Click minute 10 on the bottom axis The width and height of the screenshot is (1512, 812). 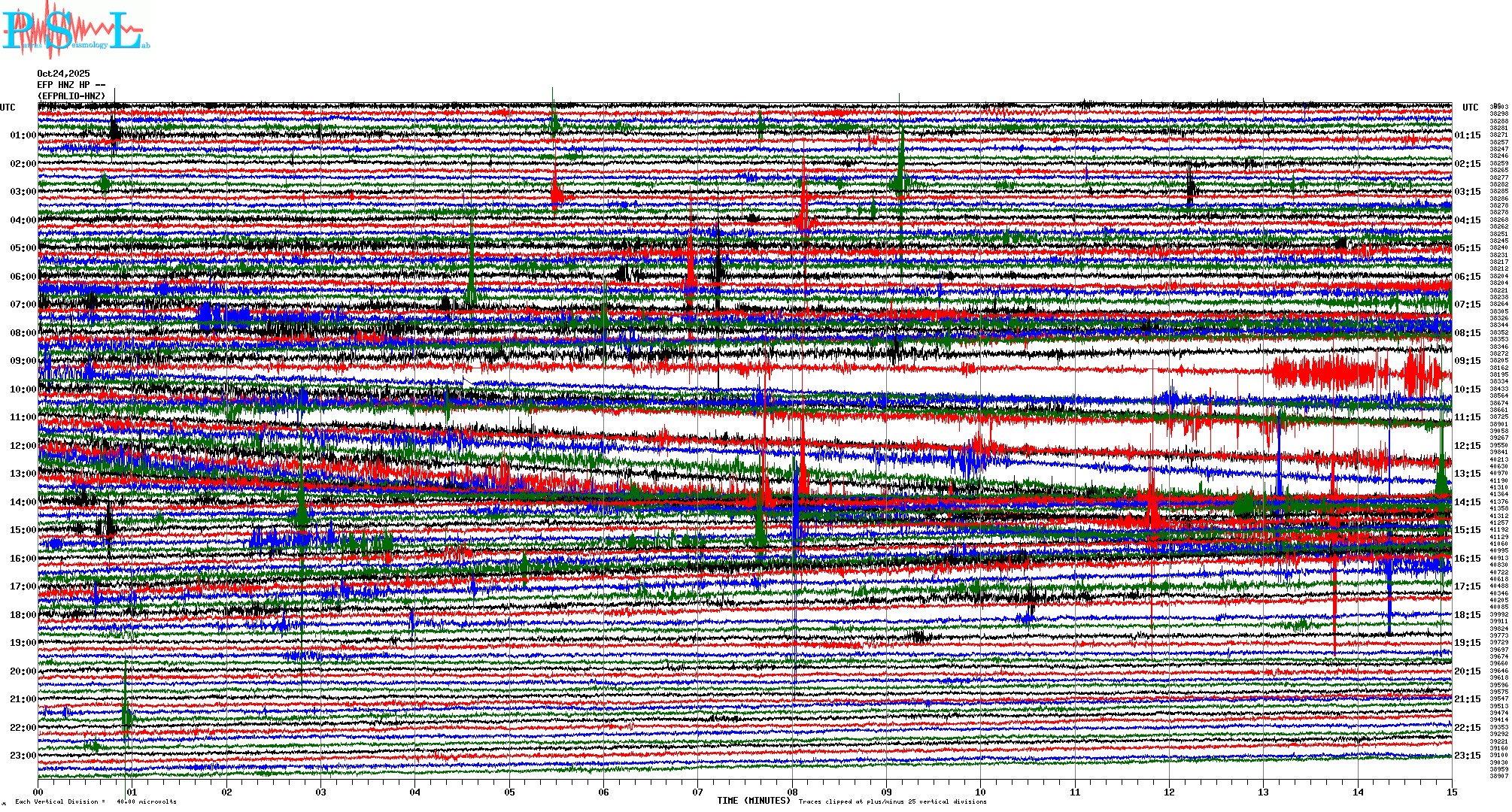pyautogui.click(x=980, y=792)
